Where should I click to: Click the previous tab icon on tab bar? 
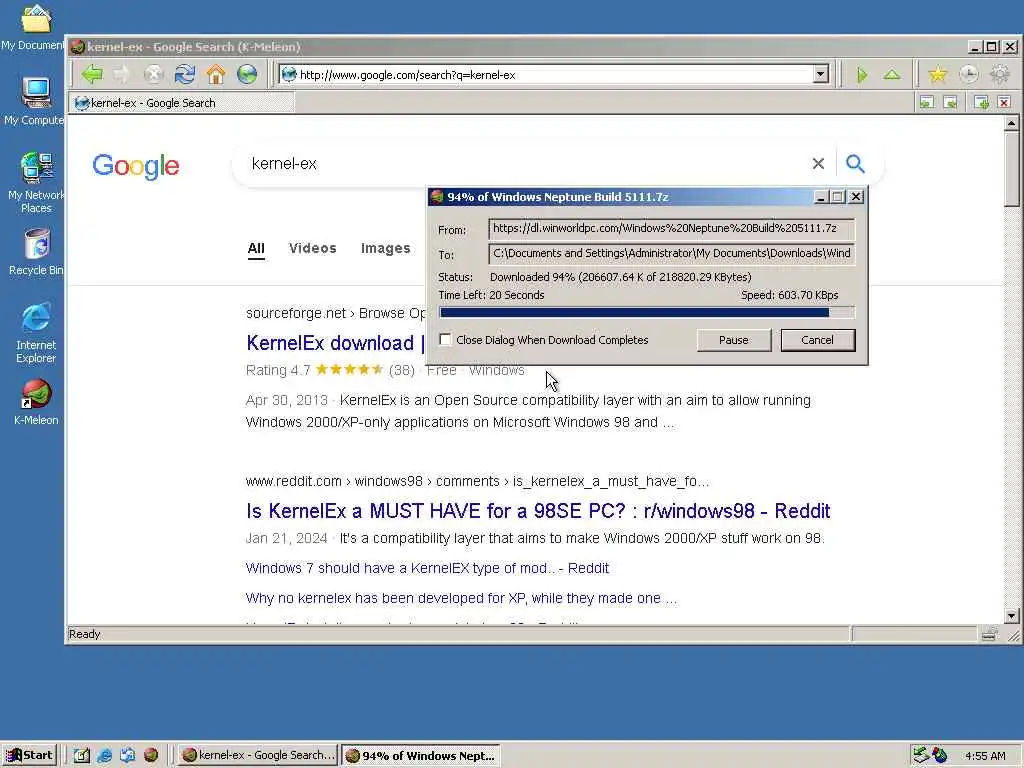[927, 103]
